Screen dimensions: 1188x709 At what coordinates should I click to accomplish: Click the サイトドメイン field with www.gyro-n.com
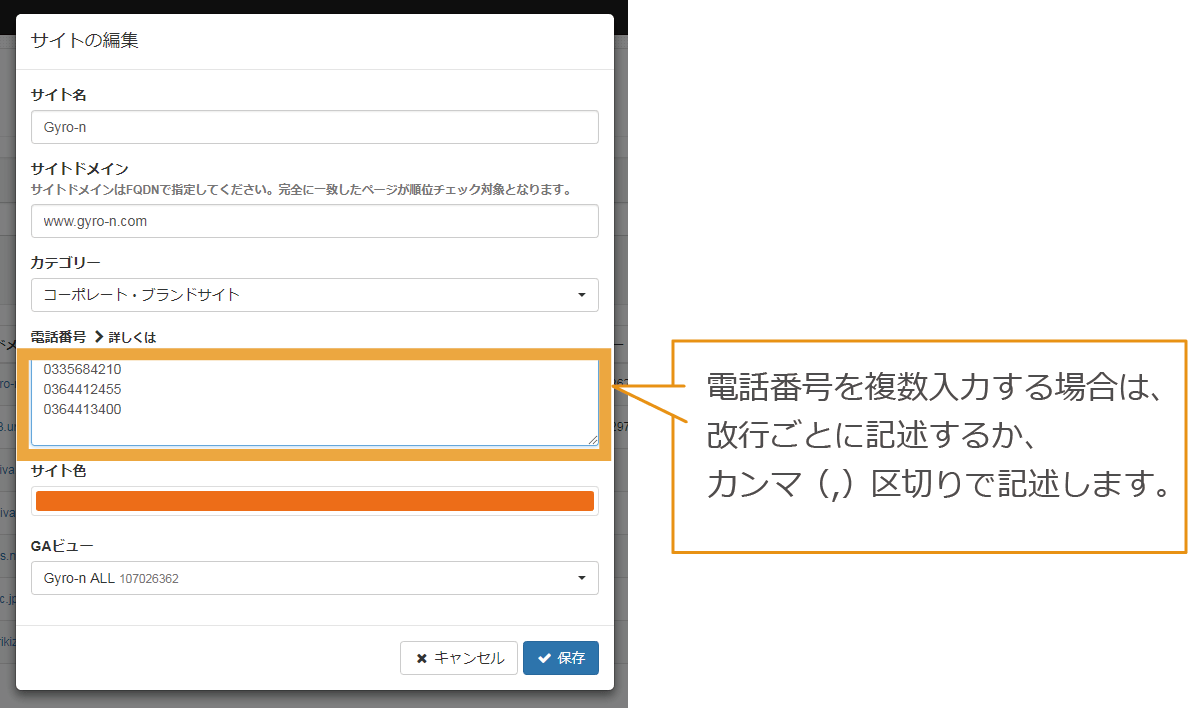(314, 221)
